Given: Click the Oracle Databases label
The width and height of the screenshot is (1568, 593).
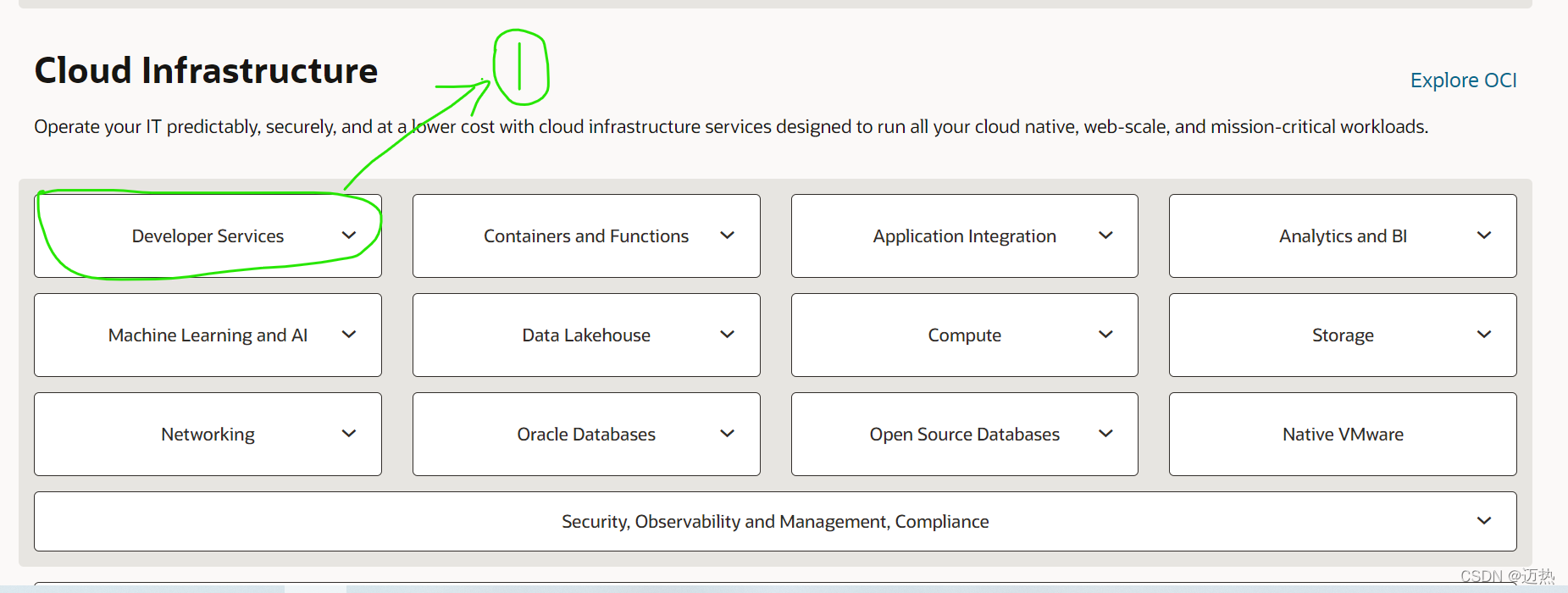Looking at the screenshot, I should point(586,435).
